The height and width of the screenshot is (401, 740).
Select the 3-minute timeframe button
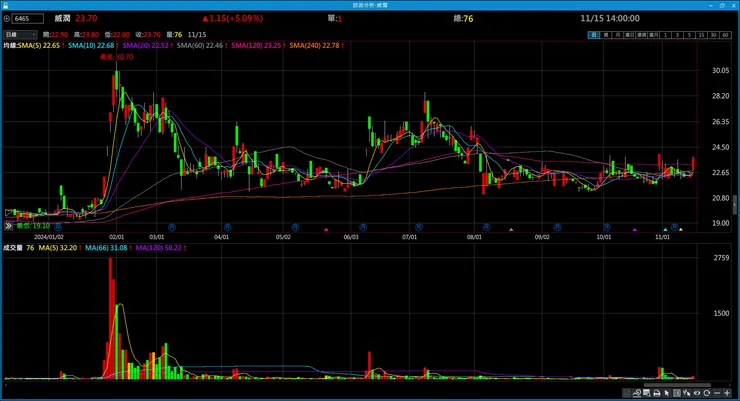677,34
